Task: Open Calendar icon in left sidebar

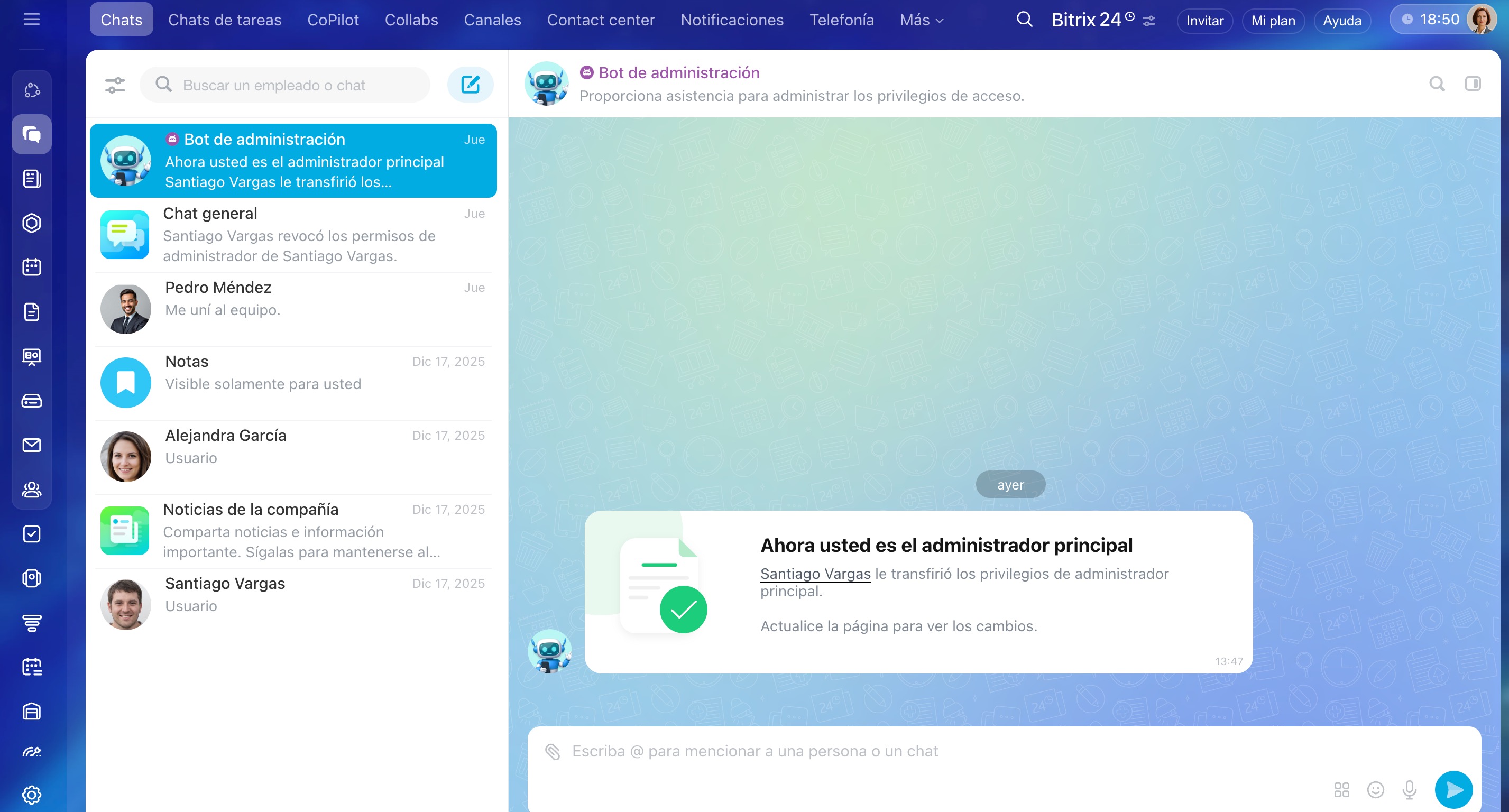Action: pyautogui.click(x=32, y=267)
